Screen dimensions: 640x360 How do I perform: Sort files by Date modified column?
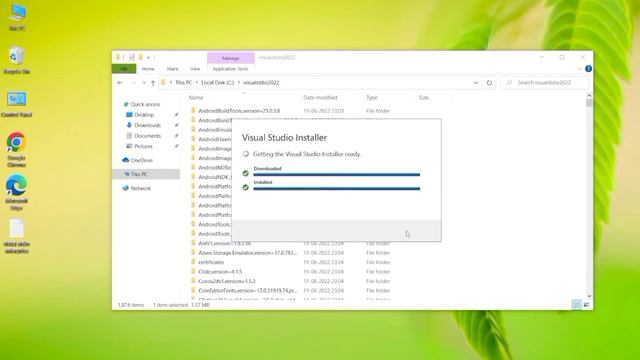[320, 98]
